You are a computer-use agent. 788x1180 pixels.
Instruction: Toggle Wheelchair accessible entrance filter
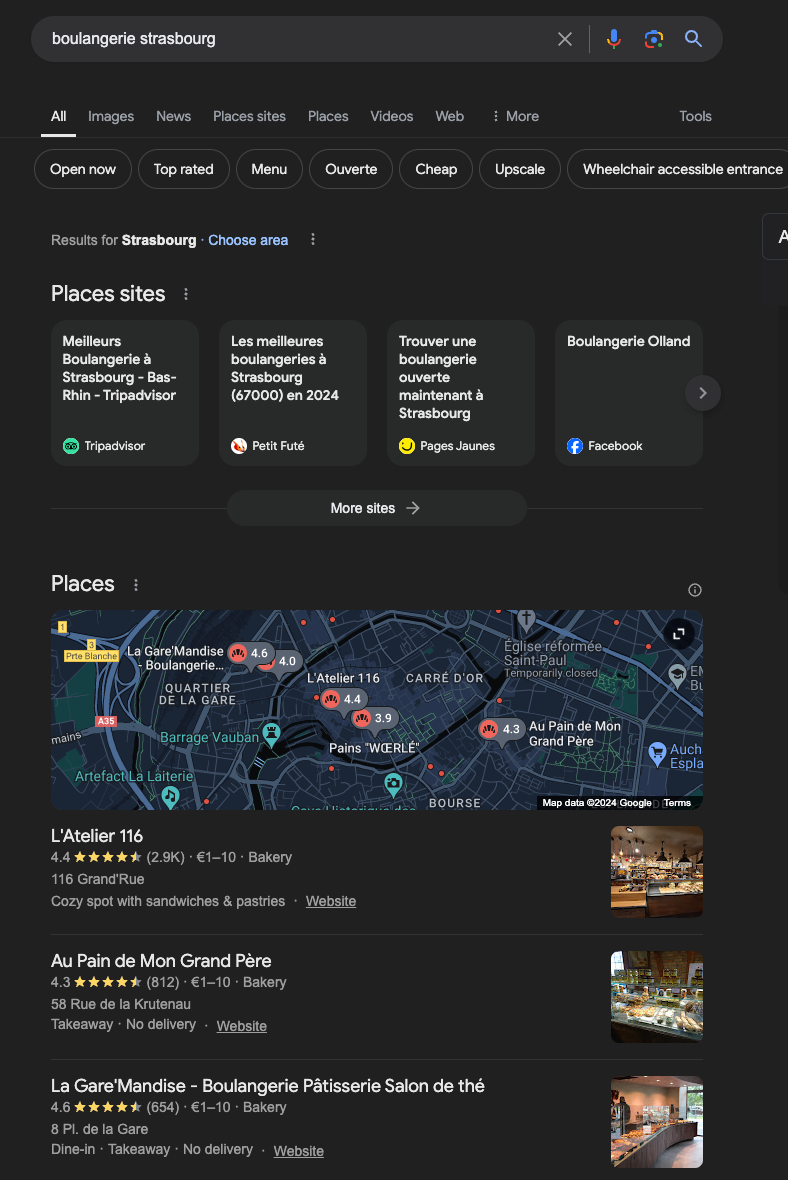click(677, 169)
